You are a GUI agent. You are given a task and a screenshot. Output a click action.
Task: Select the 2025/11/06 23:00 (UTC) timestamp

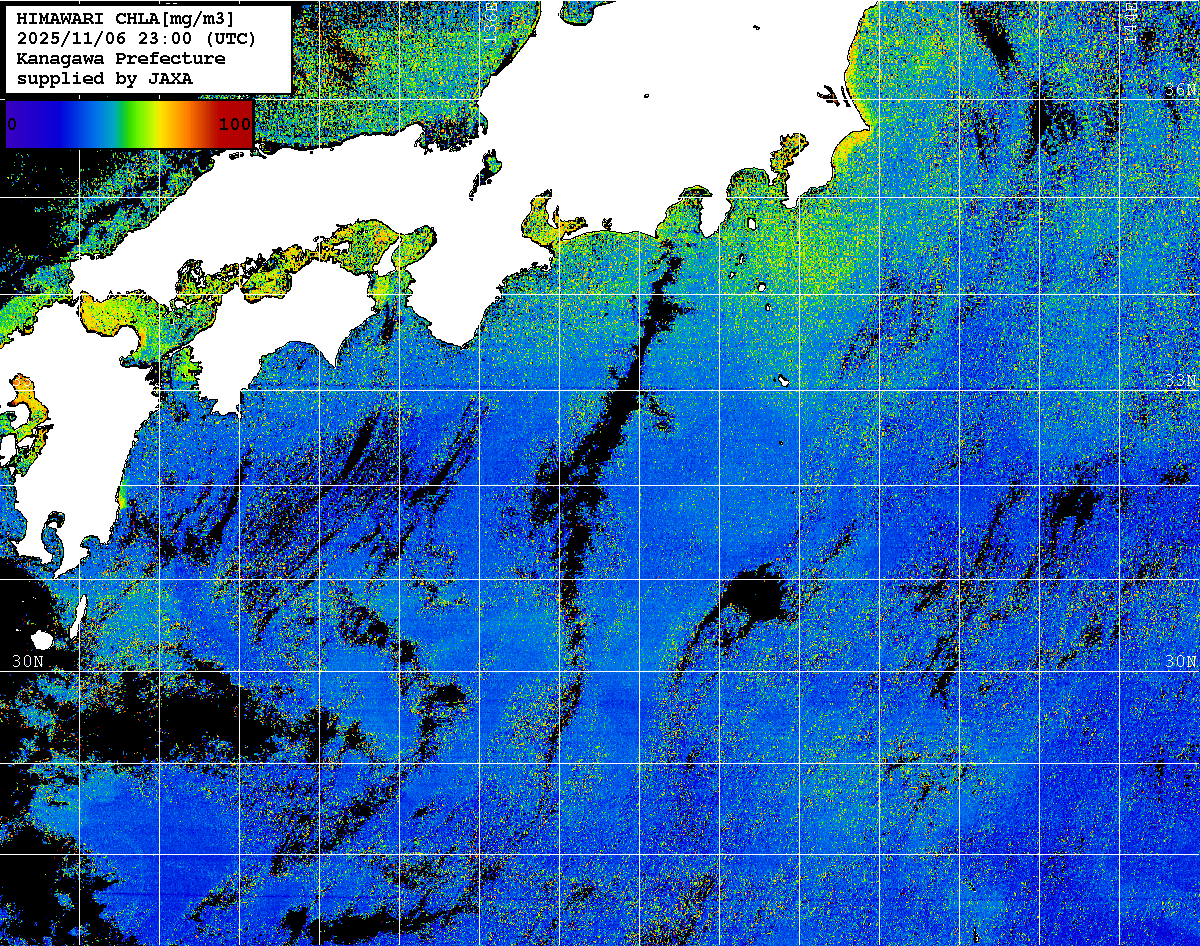coord(136,39)
